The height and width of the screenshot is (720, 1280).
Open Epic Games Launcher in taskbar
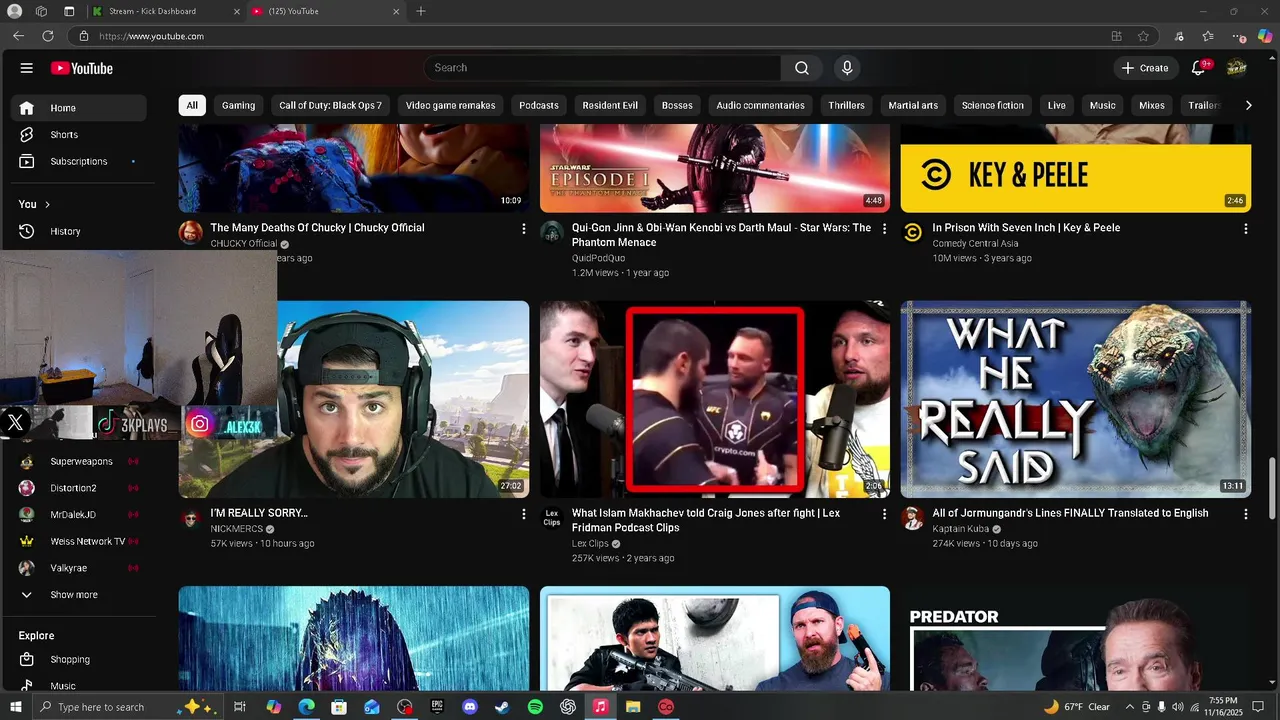pos(437,707)
